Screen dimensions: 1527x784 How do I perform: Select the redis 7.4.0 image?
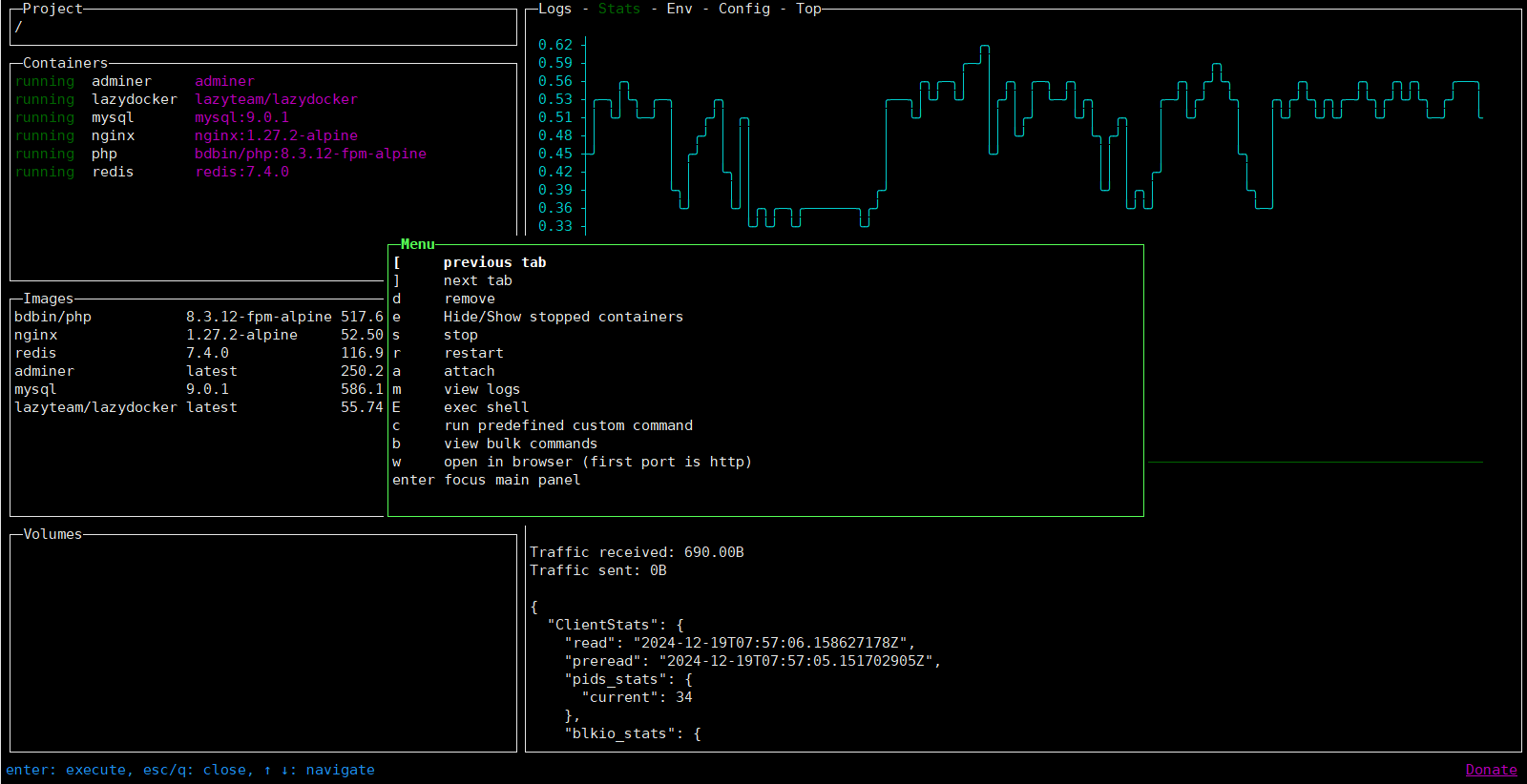coord(199,353)
